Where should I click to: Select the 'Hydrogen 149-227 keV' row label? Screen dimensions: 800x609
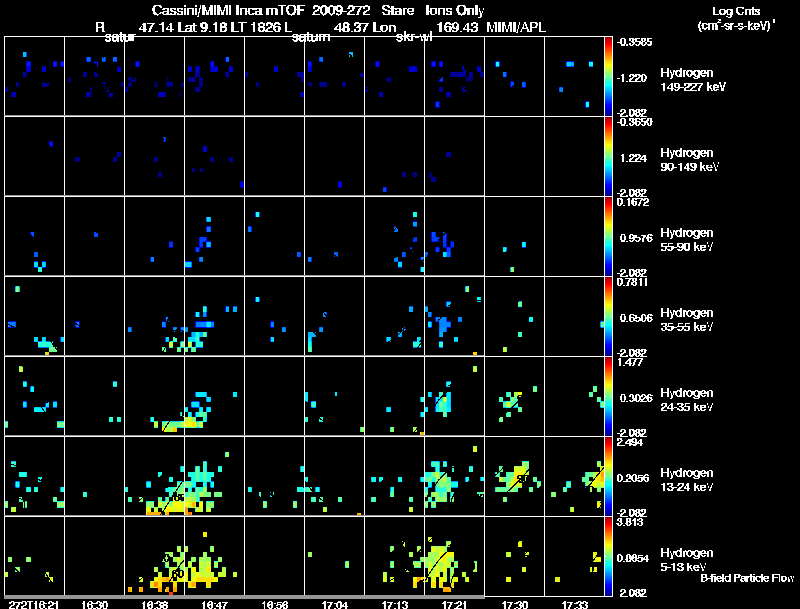[x=693, y=80]
